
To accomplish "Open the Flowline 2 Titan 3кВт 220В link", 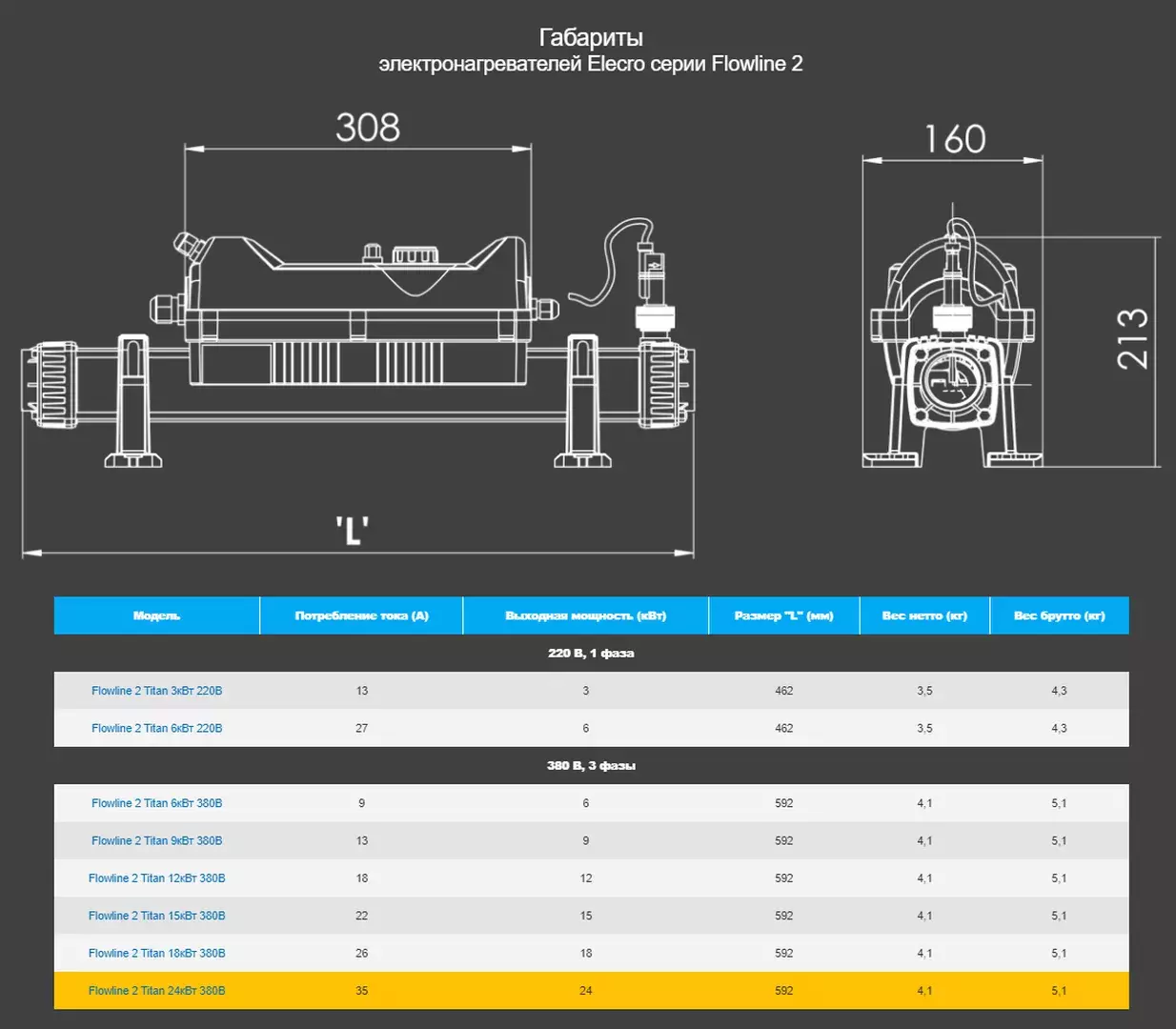I will (156, 691).
